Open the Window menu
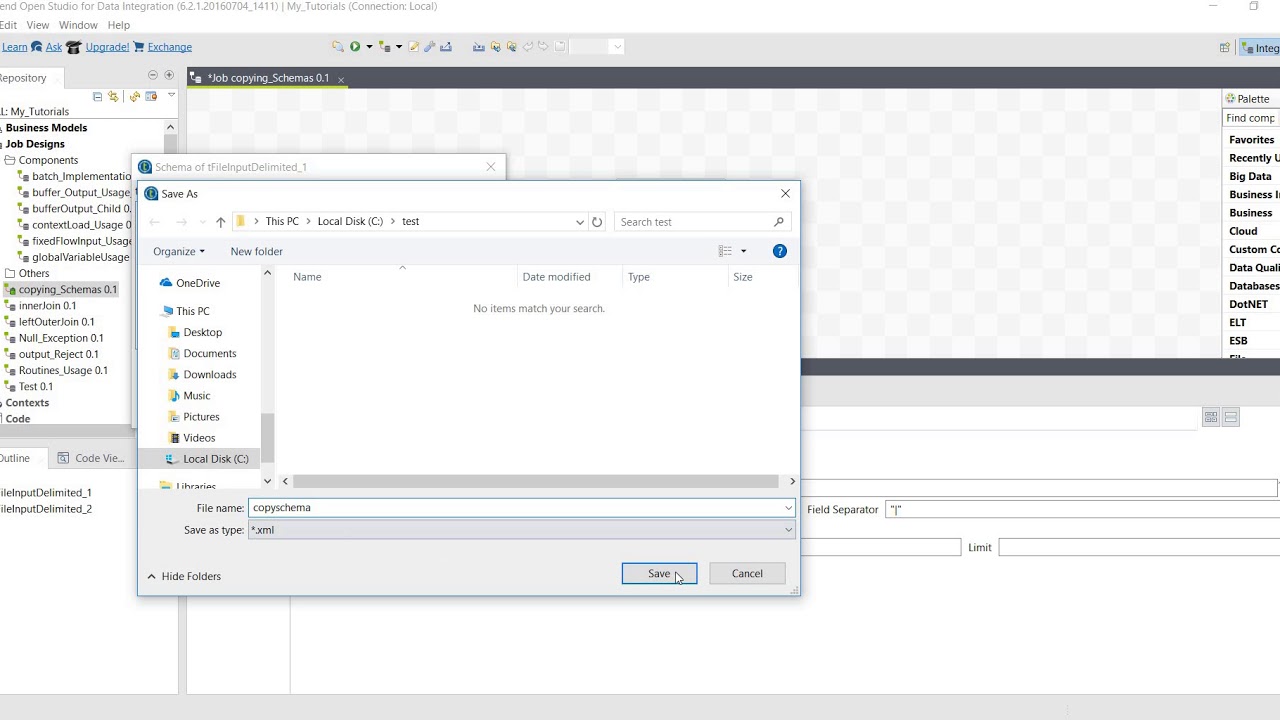 tap(78, 25)
